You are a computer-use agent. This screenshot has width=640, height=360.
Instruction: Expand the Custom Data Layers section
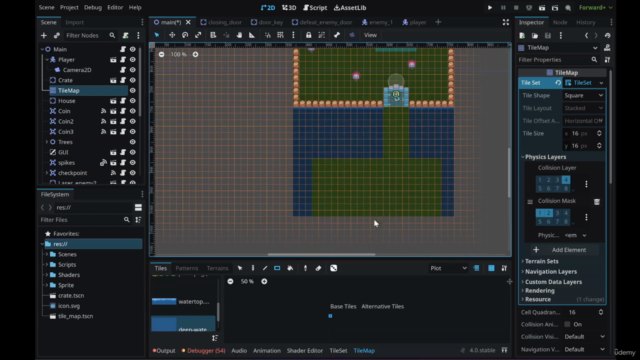pyautogui.click(x=553, y=282)
